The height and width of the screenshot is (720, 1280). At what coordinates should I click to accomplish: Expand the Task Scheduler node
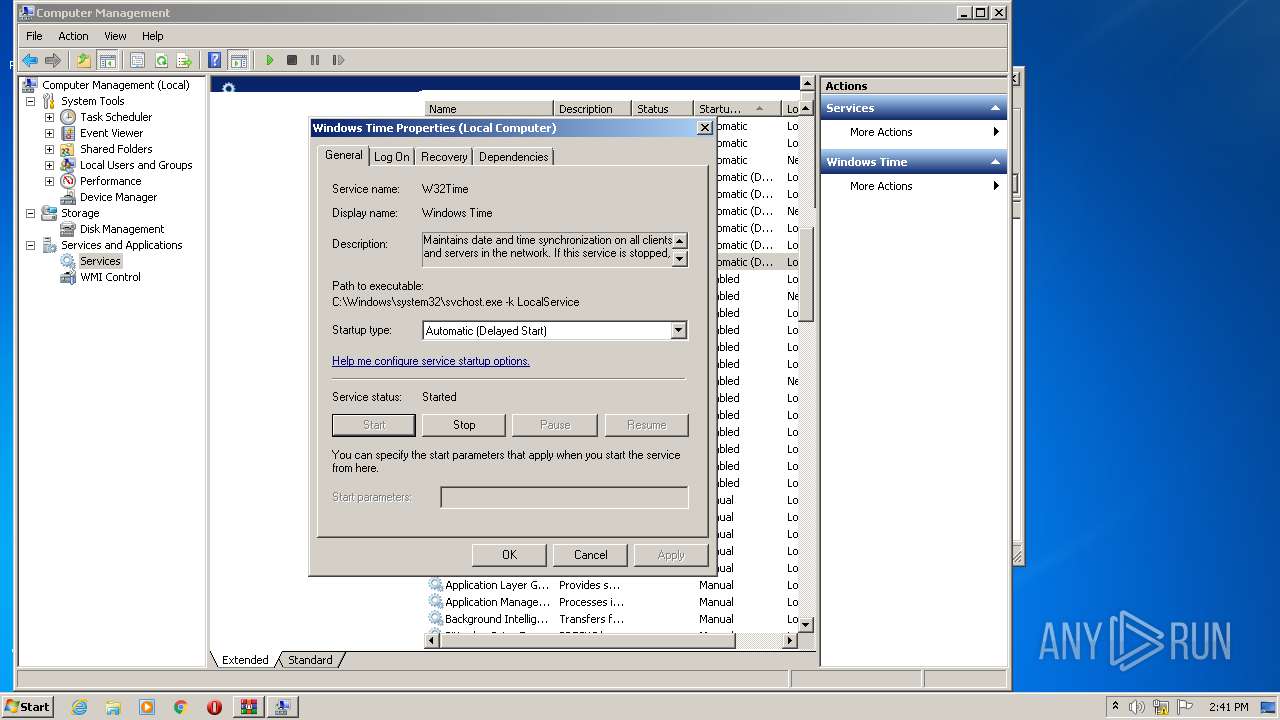[x=49, y=117]
